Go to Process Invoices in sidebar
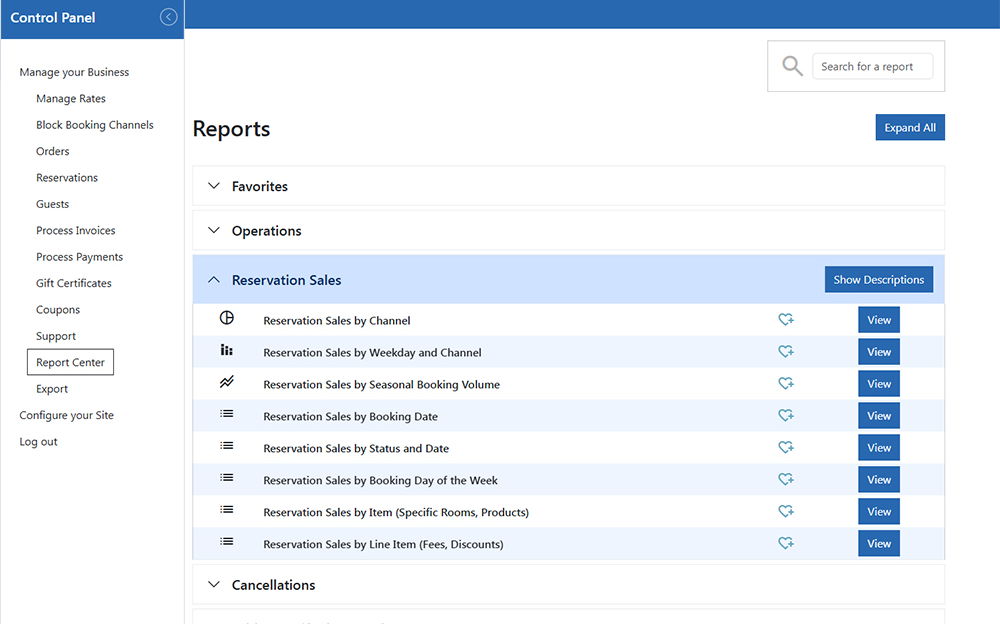 (76, 231)
